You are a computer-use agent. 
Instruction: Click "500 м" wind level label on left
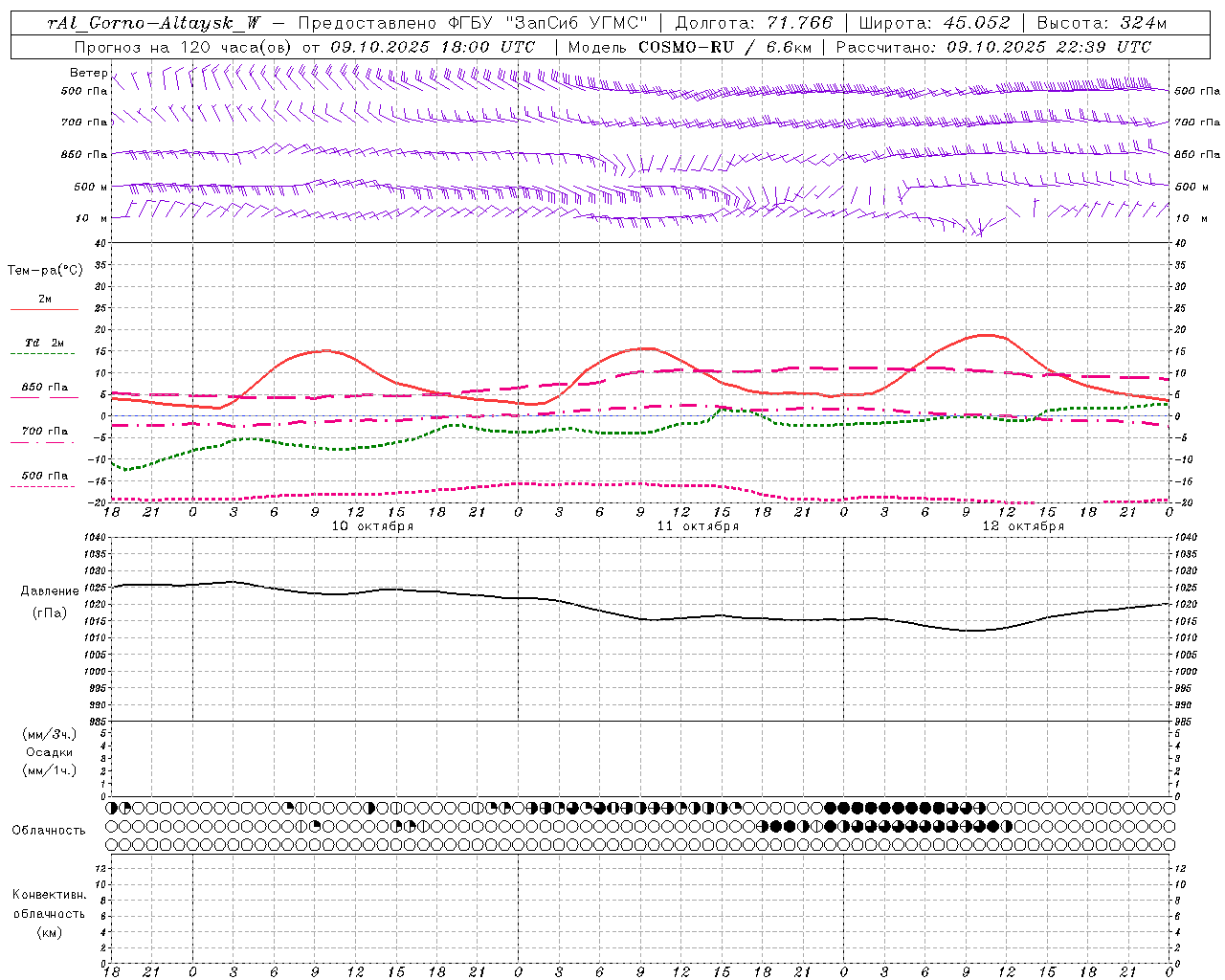point(91,187)
